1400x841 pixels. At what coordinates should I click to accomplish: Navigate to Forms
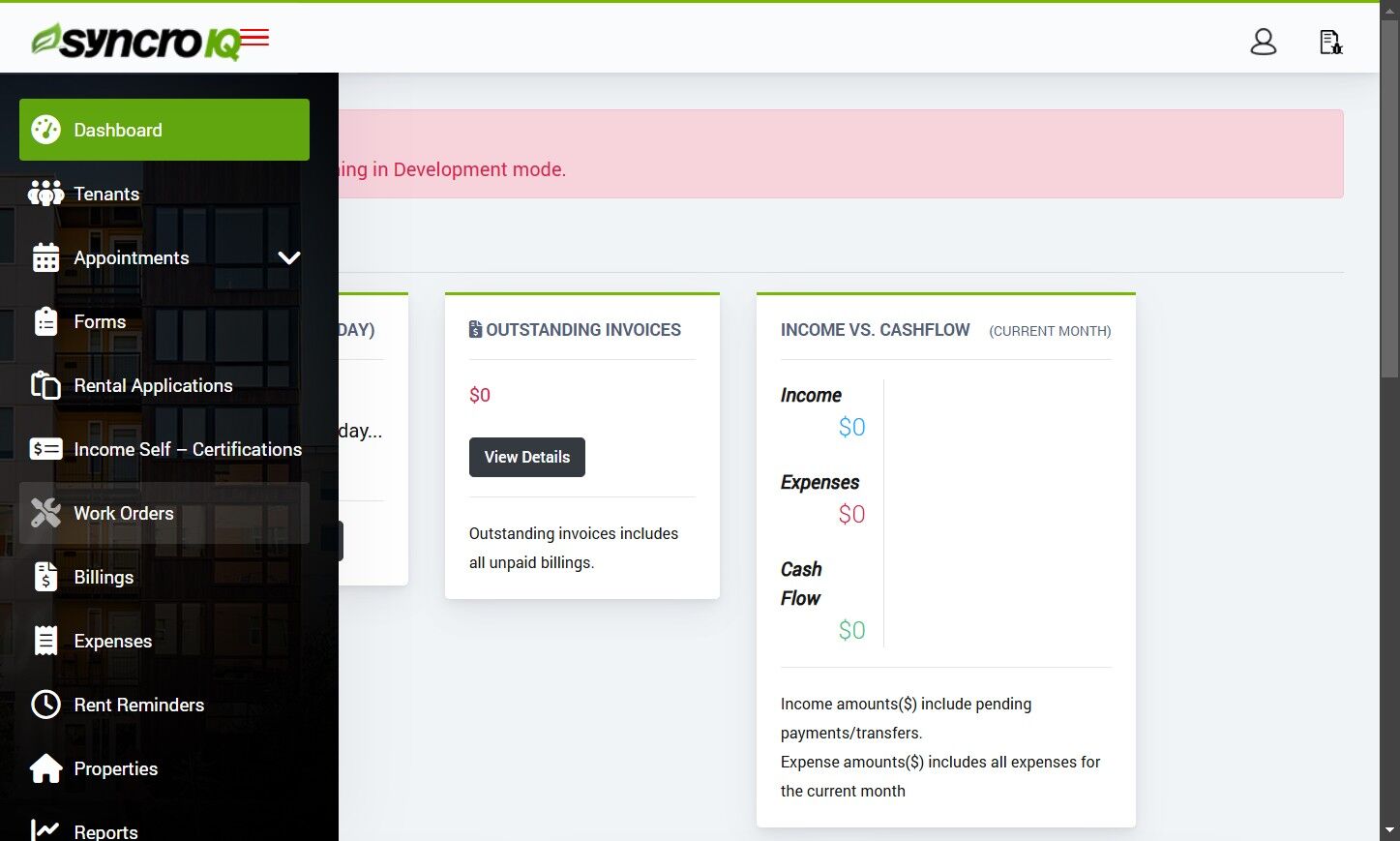pos(164,321)
